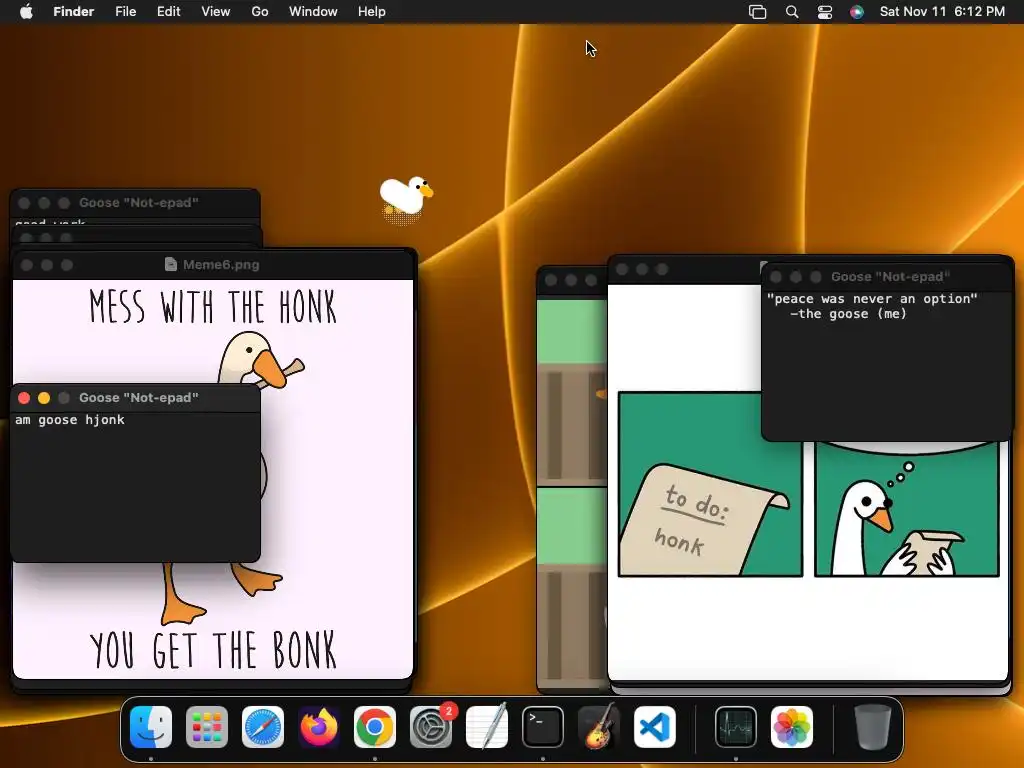This screenshot has height=768, width=1024.
Task: Open Launchpad in the Dock
Action: coord(207,727)
